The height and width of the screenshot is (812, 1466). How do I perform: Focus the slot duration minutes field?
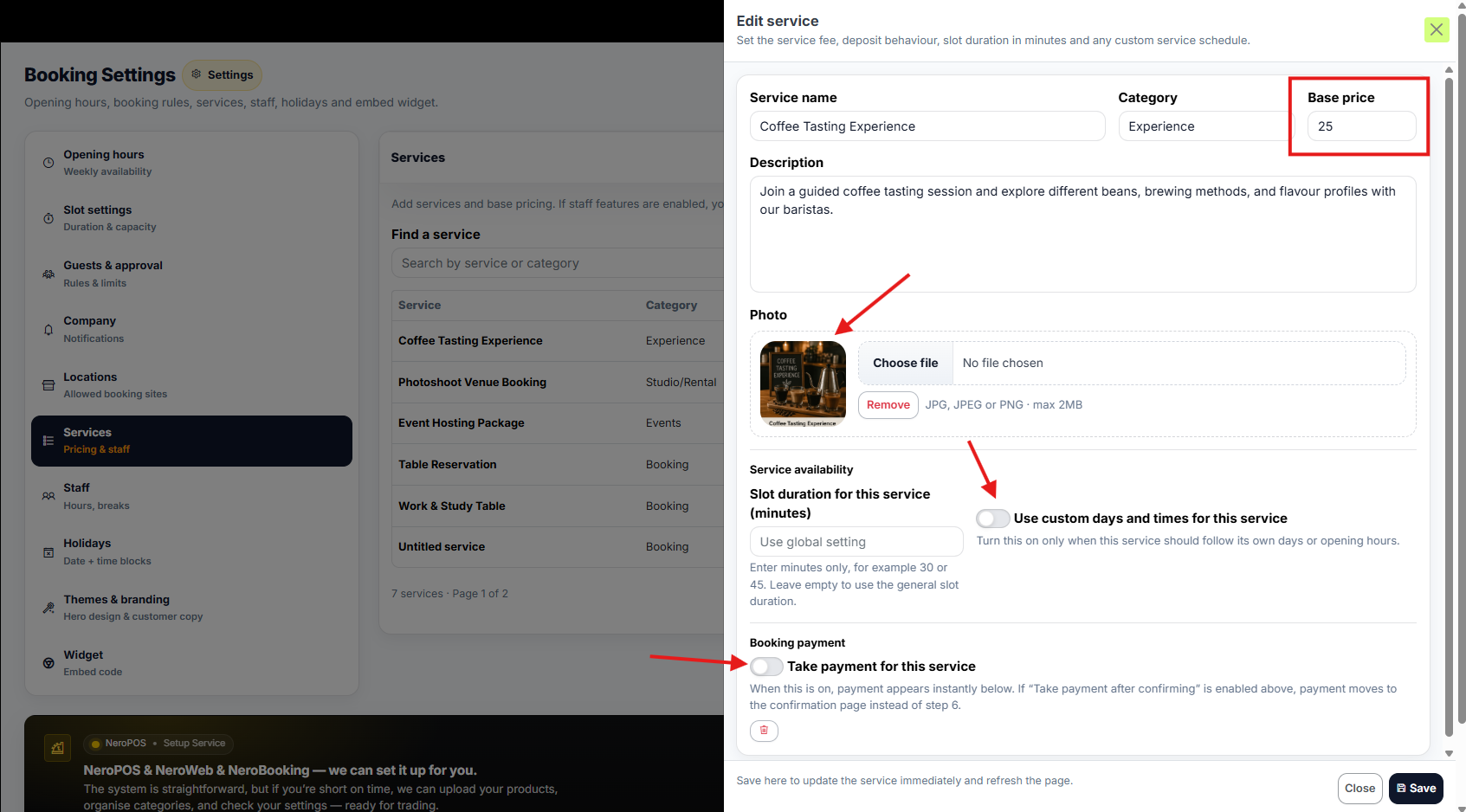[x=856, y=542]
